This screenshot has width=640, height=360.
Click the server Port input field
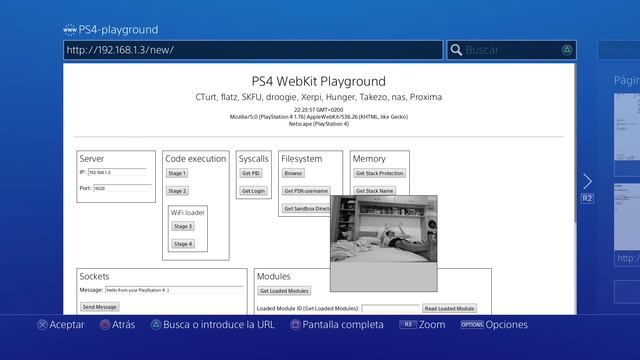122,188
